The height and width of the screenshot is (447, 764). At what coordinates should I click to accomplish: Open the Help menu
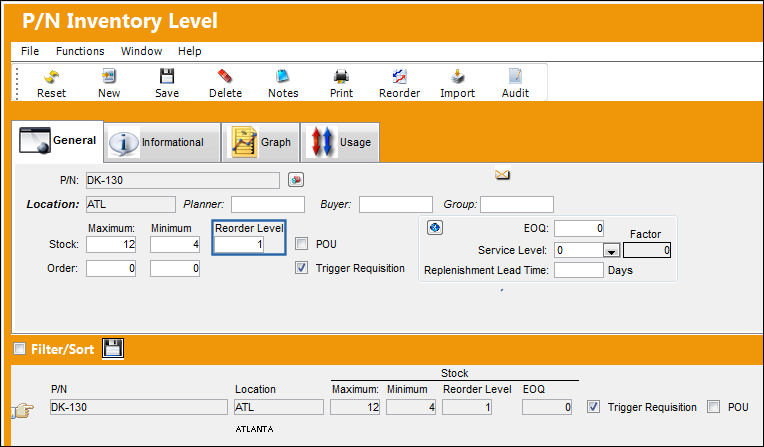click(190, 51)
